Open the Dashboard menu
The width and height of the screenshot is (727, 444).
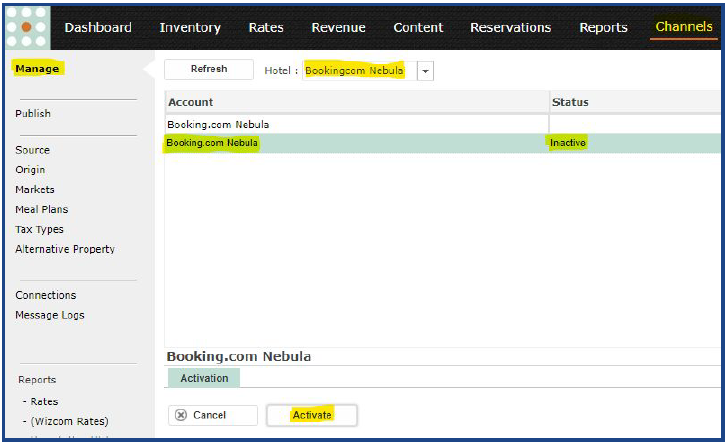98,27
